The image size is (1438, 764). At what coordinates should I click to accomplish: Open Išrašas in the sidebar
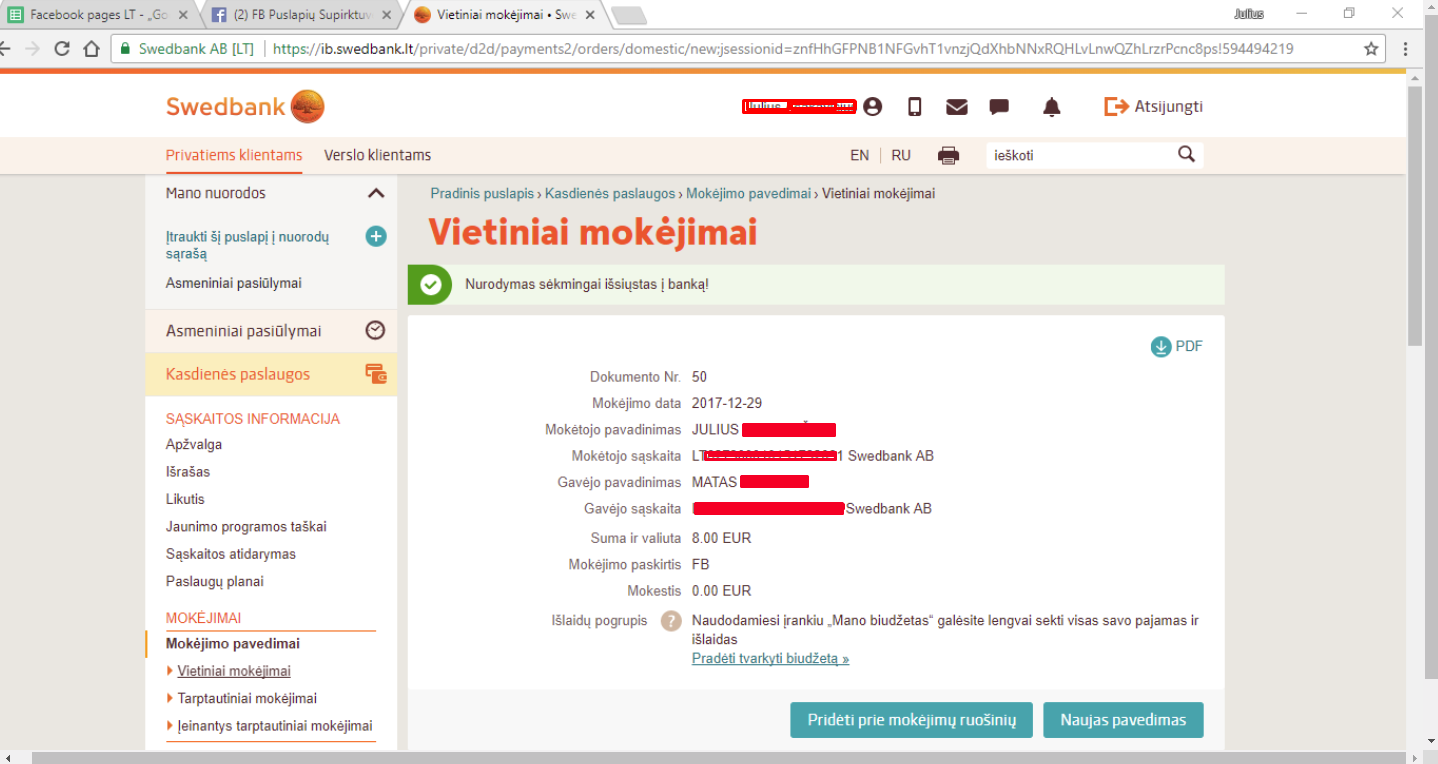[188, 471]
